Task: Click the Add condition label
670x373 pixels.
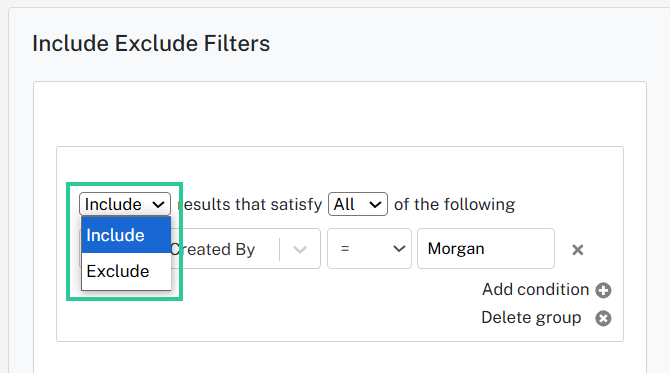Action: 535,290
